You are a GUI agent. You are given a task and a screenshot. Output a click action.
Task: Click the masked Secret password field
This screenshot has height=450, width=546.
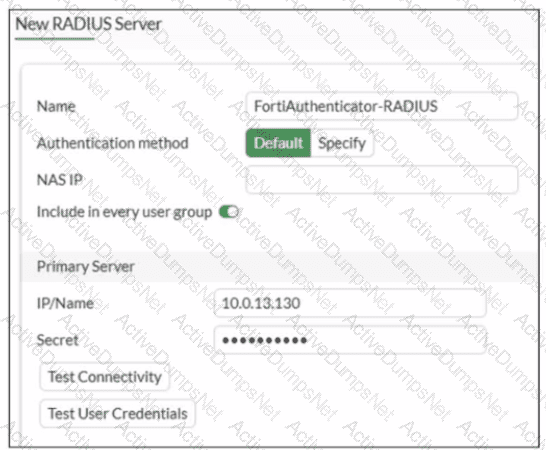(x=350, y=340)
